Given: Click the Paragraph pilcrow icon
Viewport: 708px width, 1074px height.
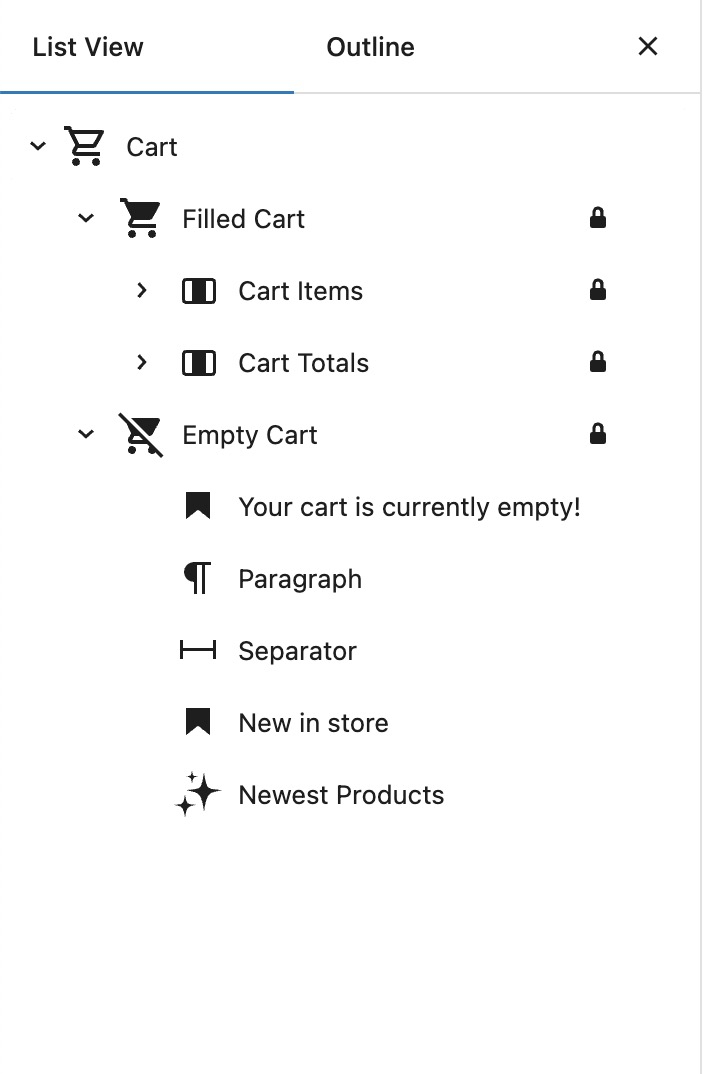Looking at the screenshot, I should [198, 578].
